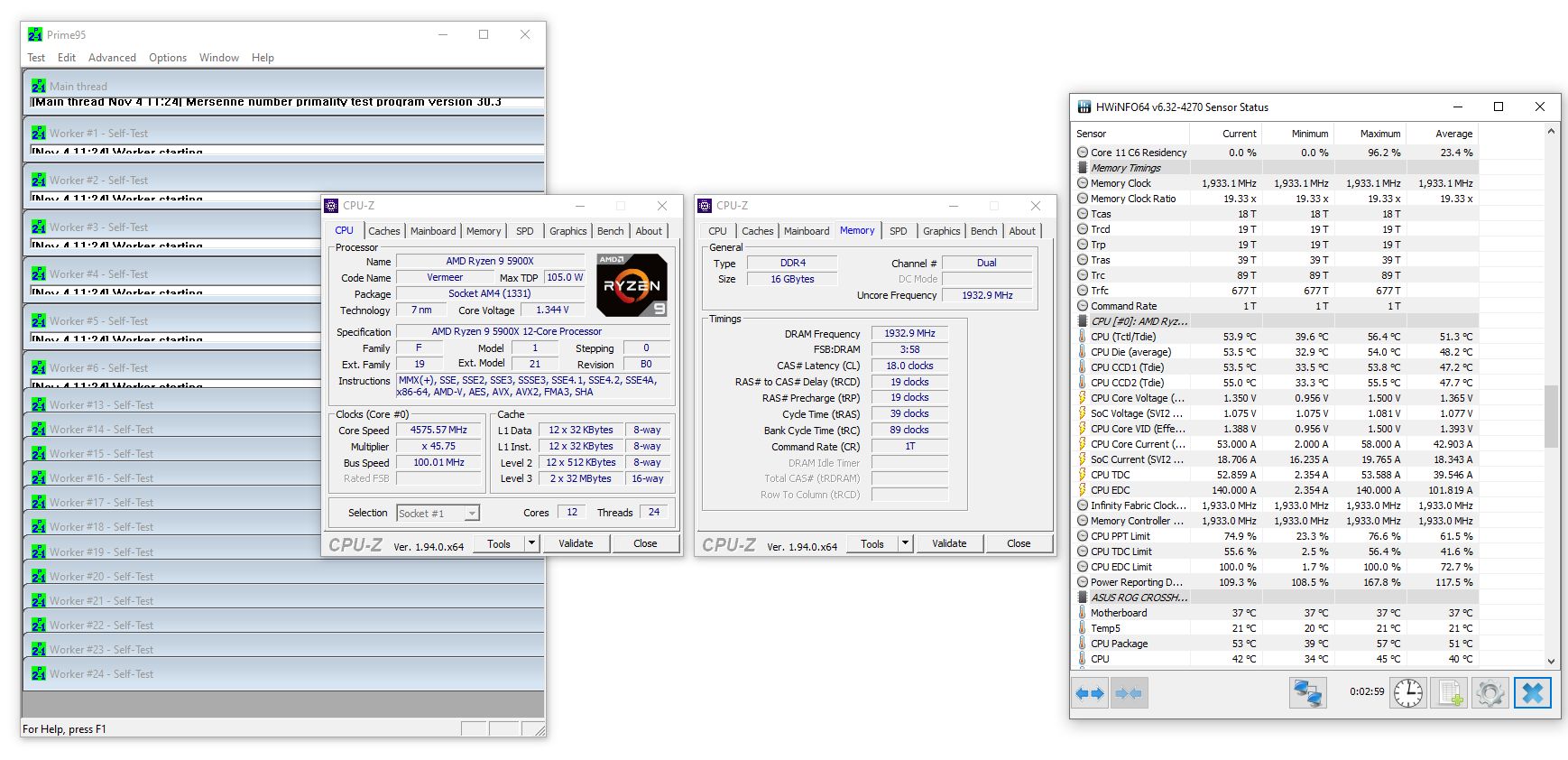Switch to Graphics tab in CPU-Z Memory window
Image resolution: width=1568 pixels, height=760 pixels.
941,231
